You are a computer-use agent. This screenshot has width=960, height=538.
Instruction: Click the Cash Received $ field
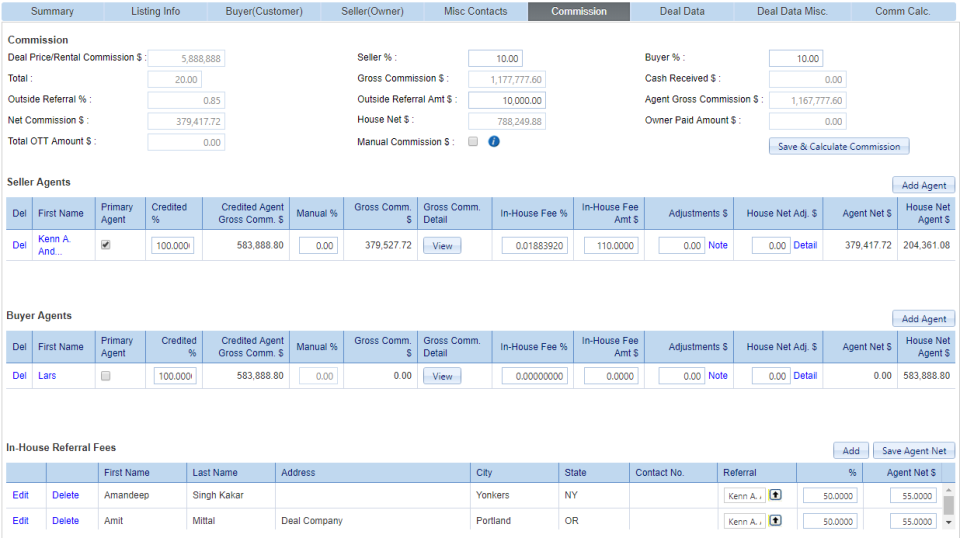(x=808, y=79)
